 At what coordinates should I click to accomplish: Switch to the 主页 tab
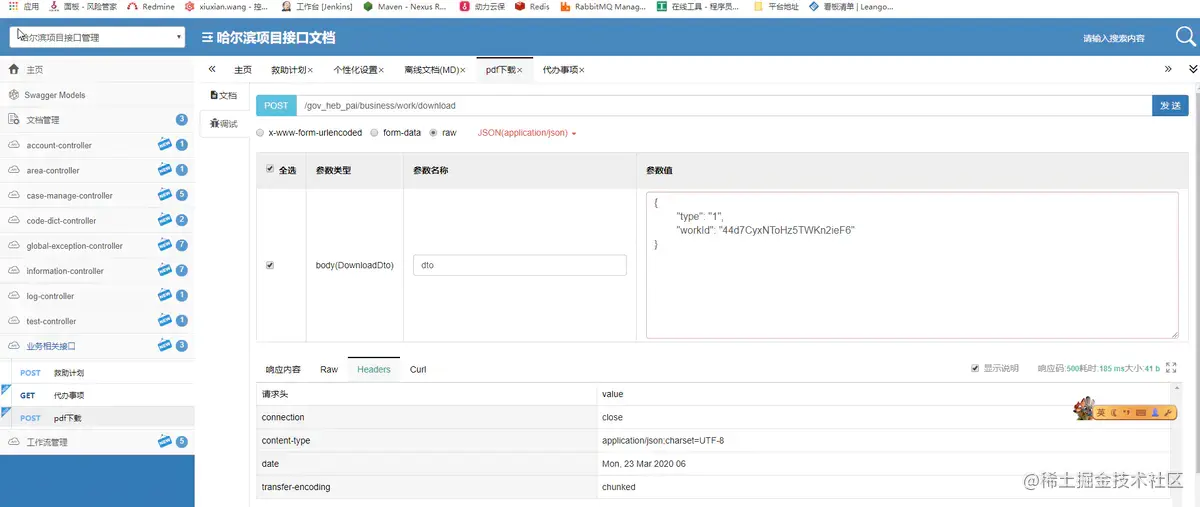[x=243, y=70]
